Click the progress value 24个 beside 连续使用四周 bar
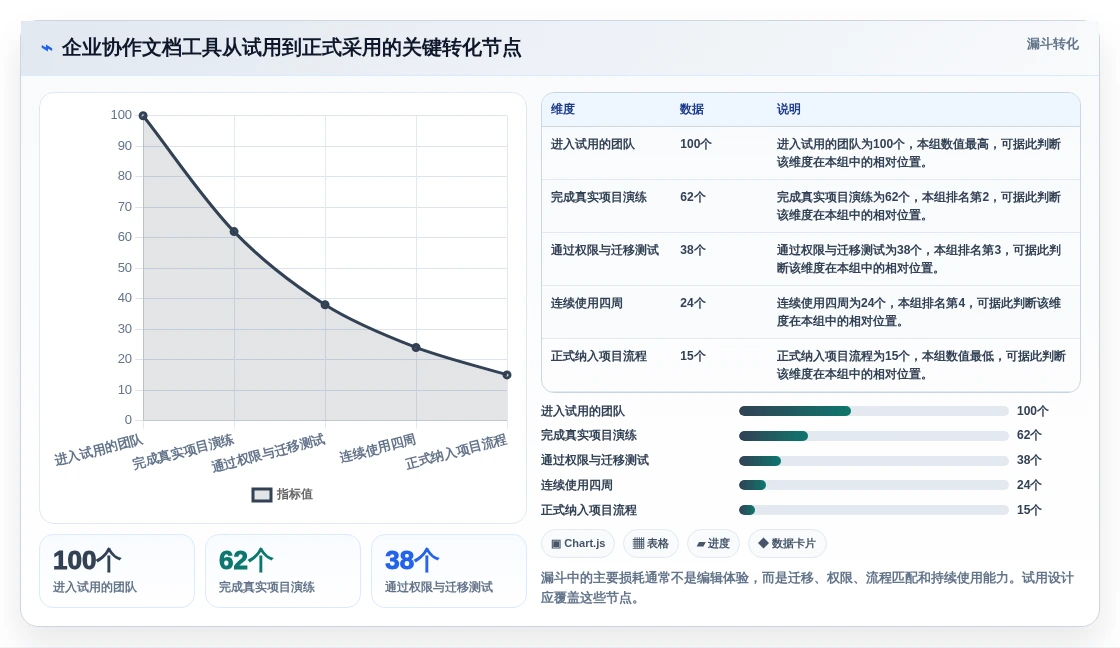The width and height of the screenshot is (1120, 648). tap(1029, 485)
